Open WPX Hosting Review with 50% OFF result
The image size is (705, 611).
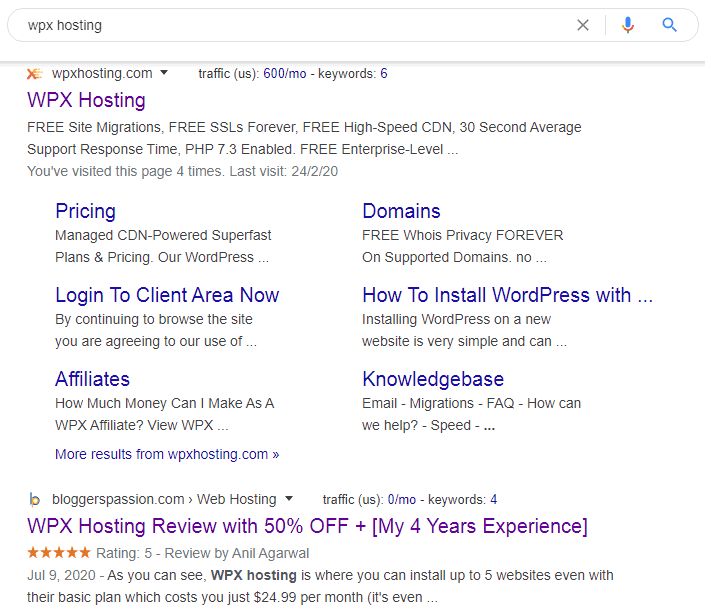pos(307,526)
